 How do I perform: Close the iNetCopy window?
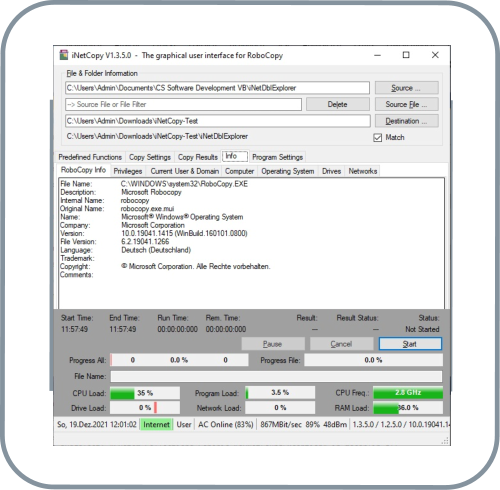click(435, 55)
